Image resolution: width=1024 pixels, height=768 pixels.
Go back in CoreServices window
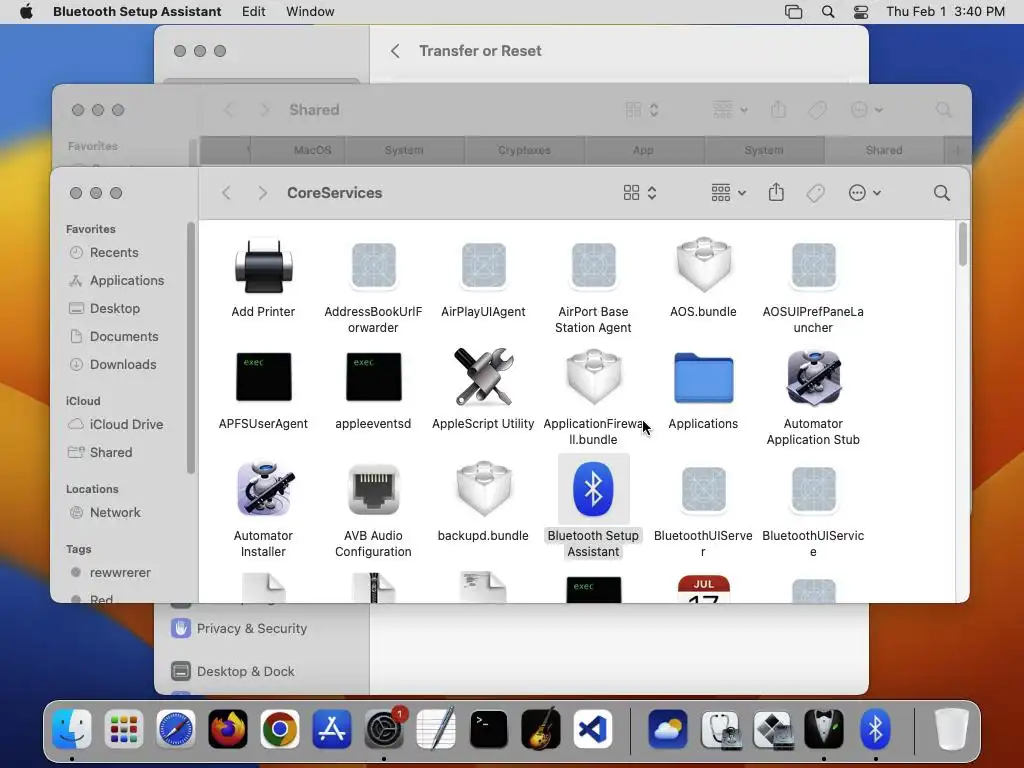point(226,193)
